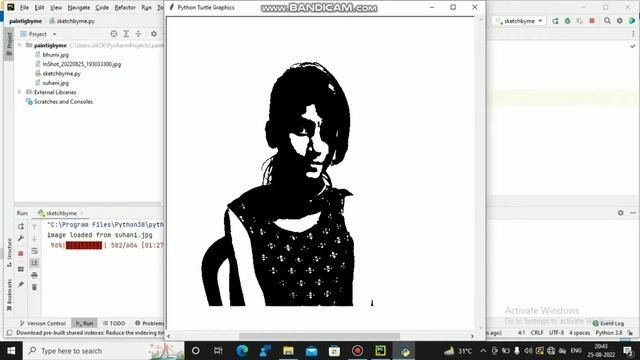640x360 pixels.
Task: Open the Navigate menu
Action: click(x=78, y=7)
